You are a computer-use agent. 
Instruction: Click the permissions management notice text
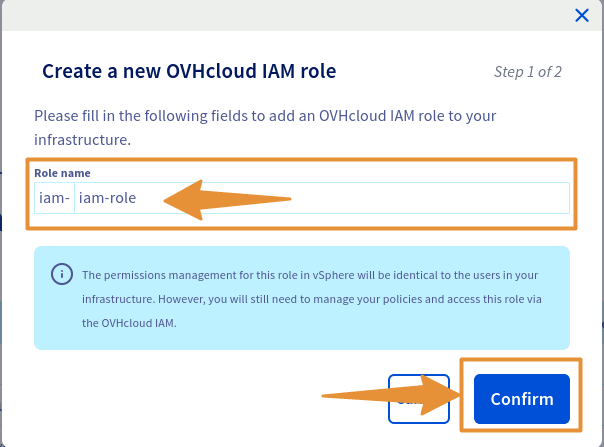click(312, 299)
